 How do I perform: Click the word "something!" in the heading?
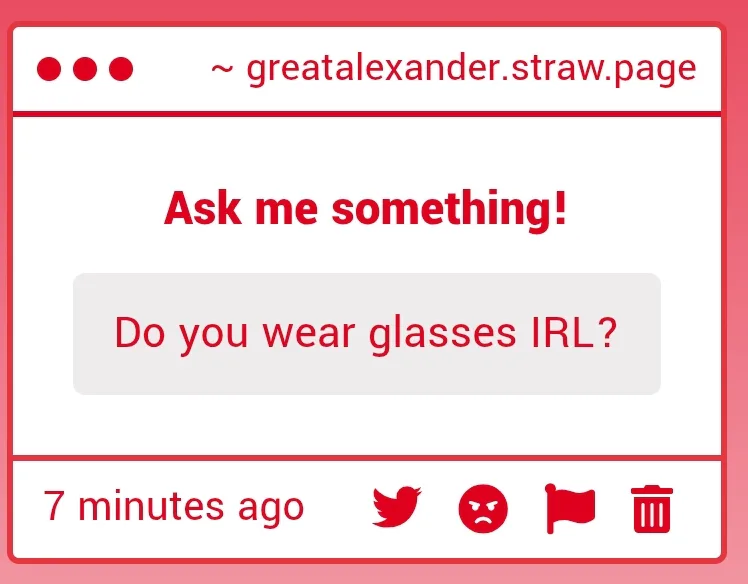click(450, 209)
